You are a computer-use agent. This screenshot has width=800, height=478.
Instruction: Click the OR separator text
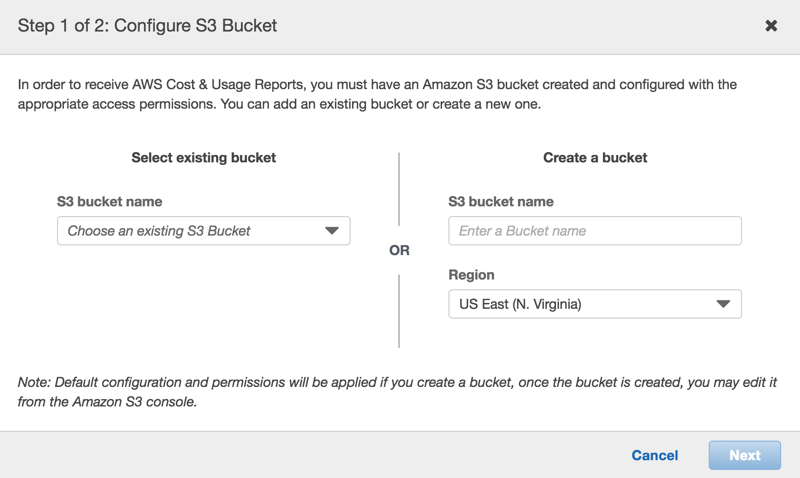coord(399,251)
